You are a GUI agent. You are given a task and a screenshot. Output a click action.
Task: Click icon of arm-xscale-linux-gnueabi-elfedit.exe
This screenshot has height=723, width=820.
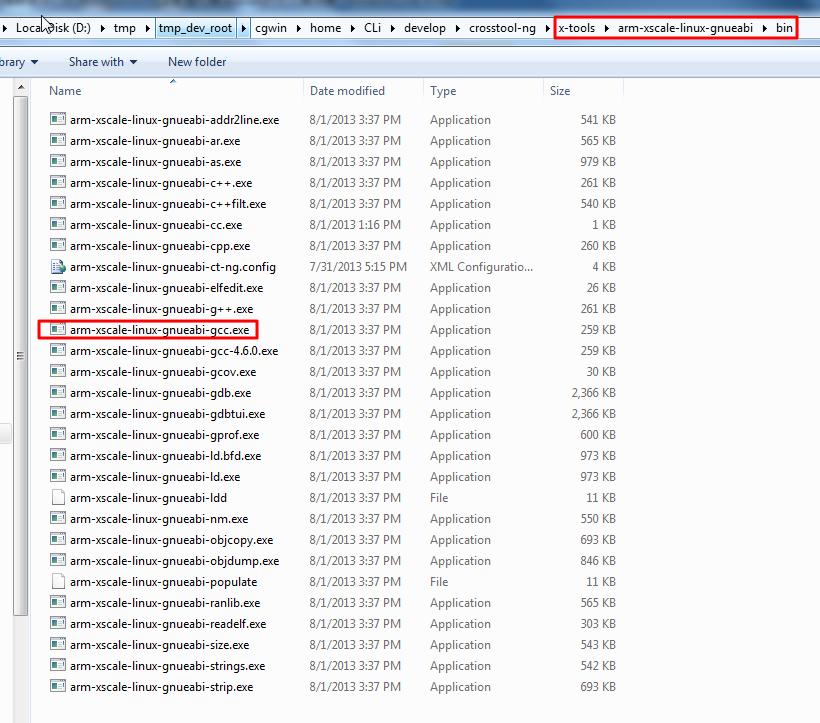point(58,287)
